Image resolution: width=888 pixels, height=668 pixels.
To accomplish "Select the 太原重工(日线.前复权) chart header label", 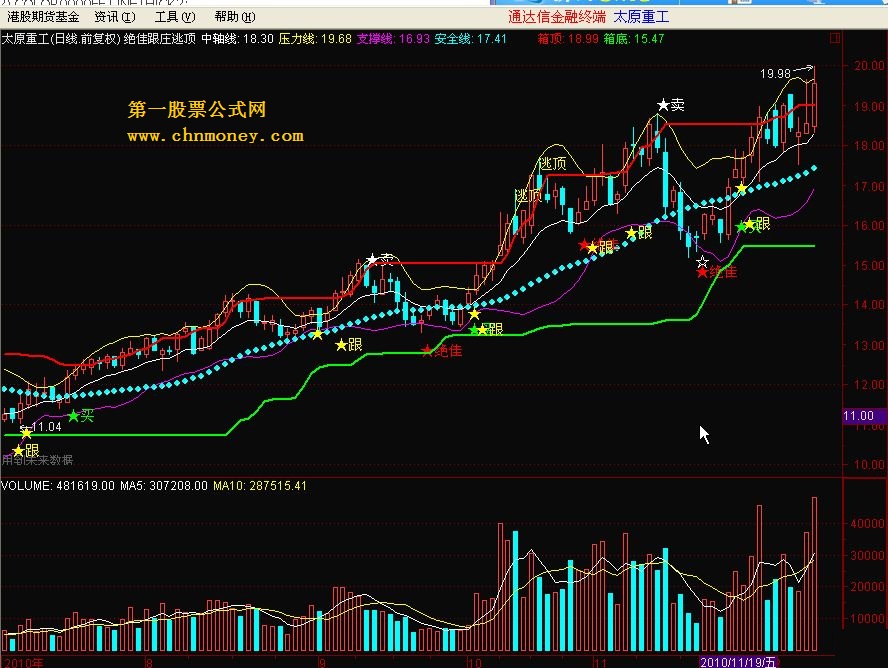I will [61, 38].
